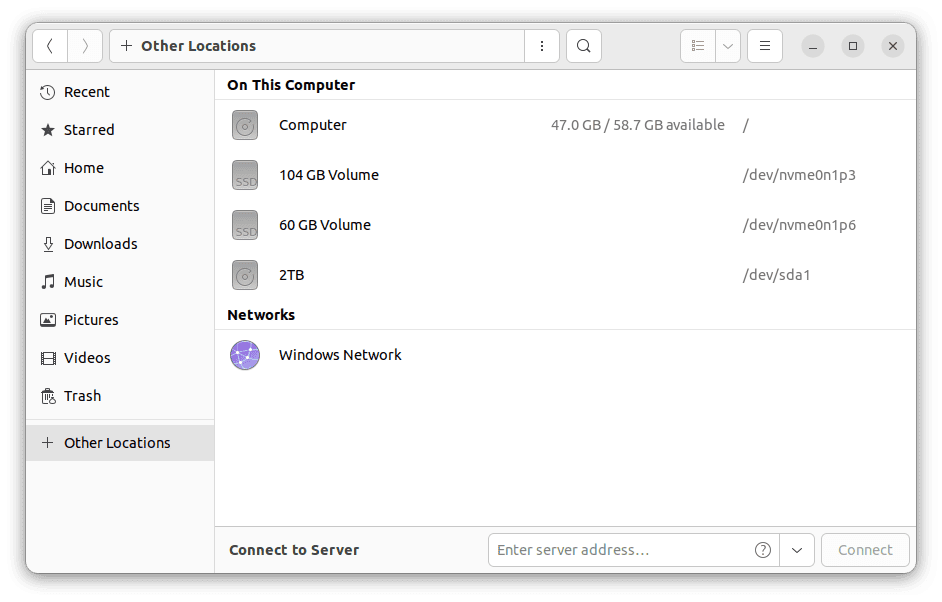
Task: Open the 60 GB Volume
Action: 324,225
